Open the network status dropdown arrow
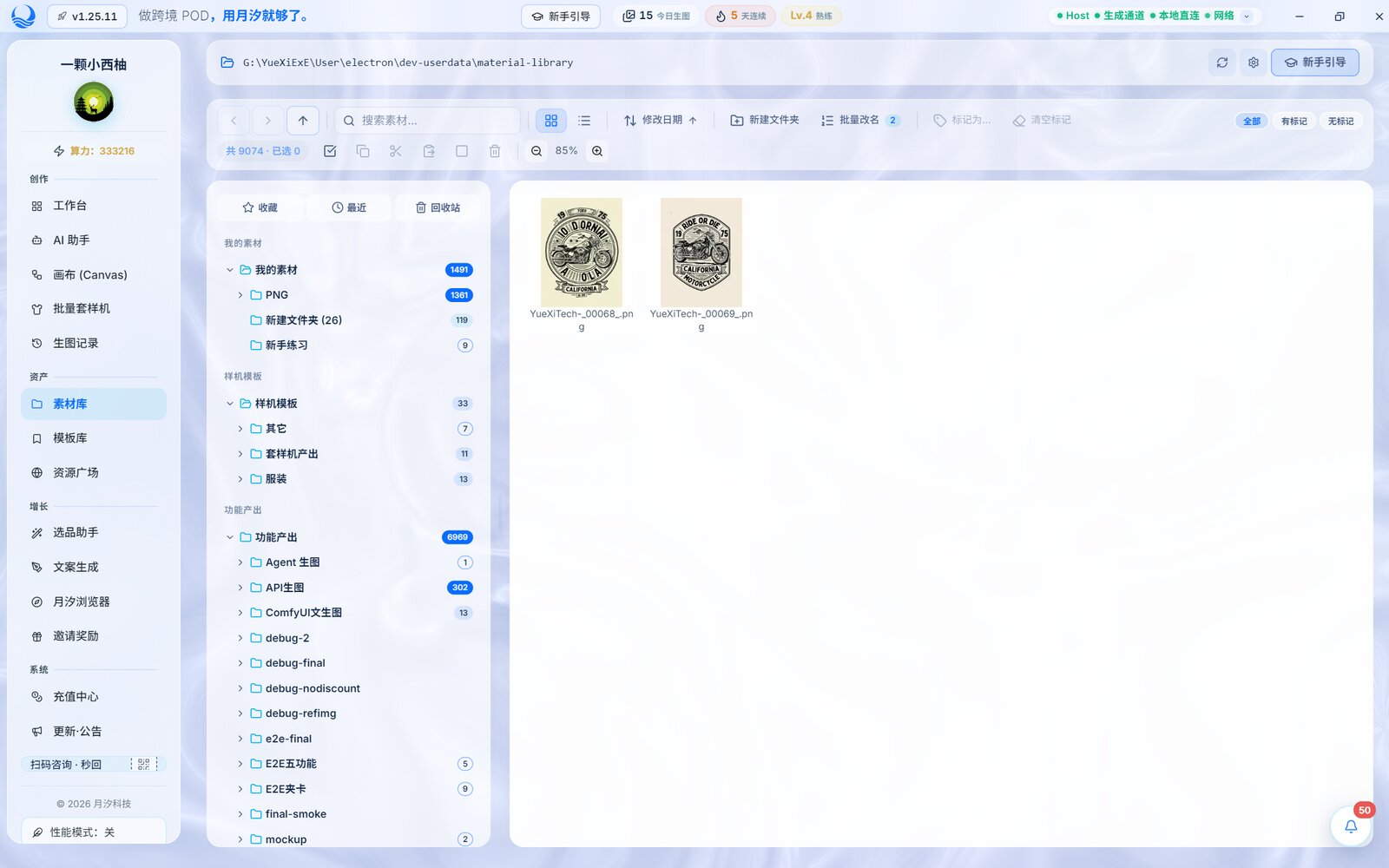Screen dimensions: 1389x868 tap(1247, 16)
